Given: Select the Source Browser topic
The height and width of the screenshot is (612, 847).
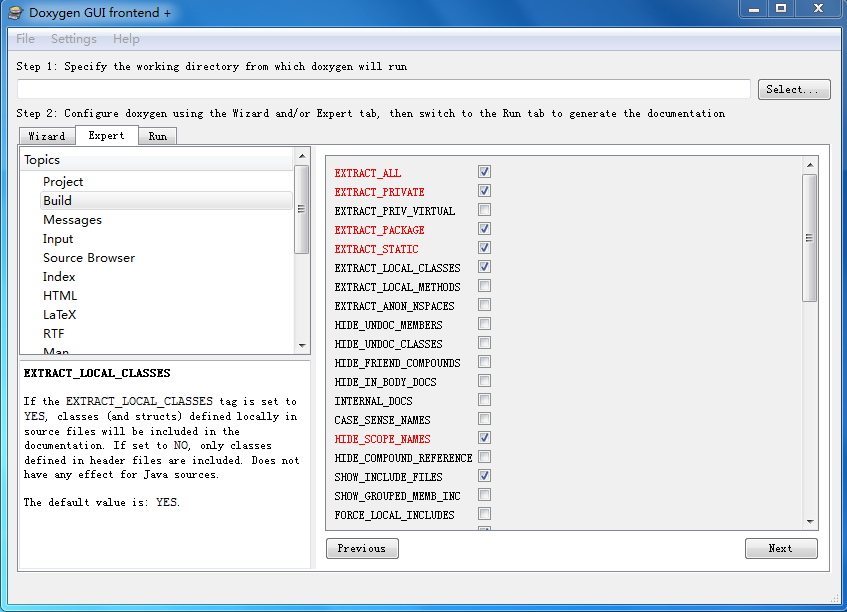Looking at the screenshot, I should [89, 258].
